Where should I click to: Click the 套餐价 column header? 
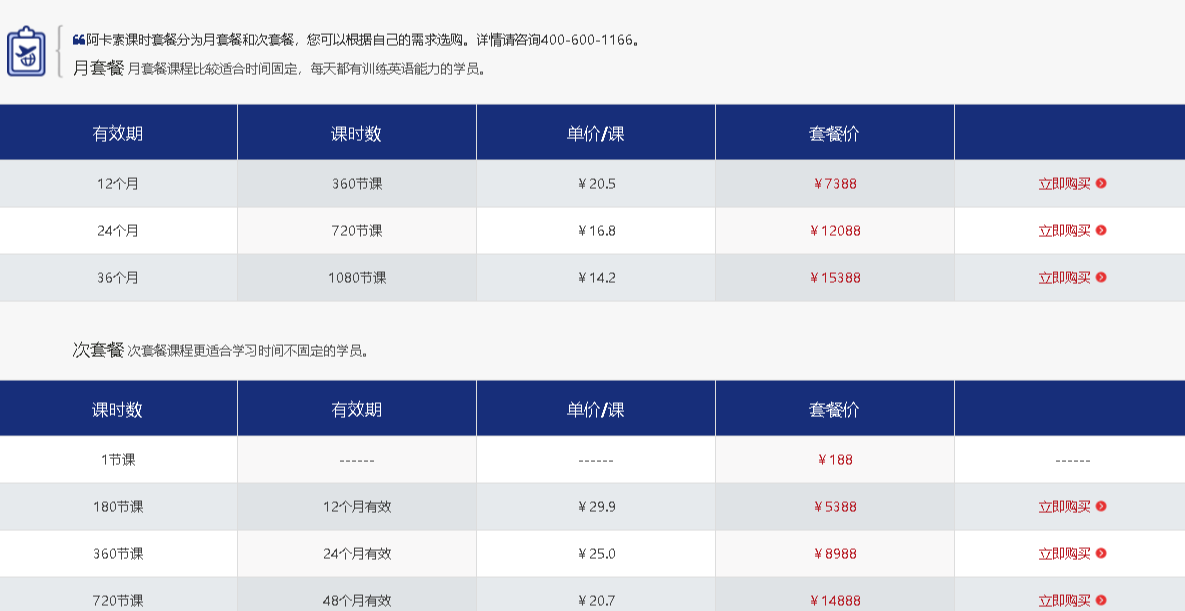coord(835,131)
